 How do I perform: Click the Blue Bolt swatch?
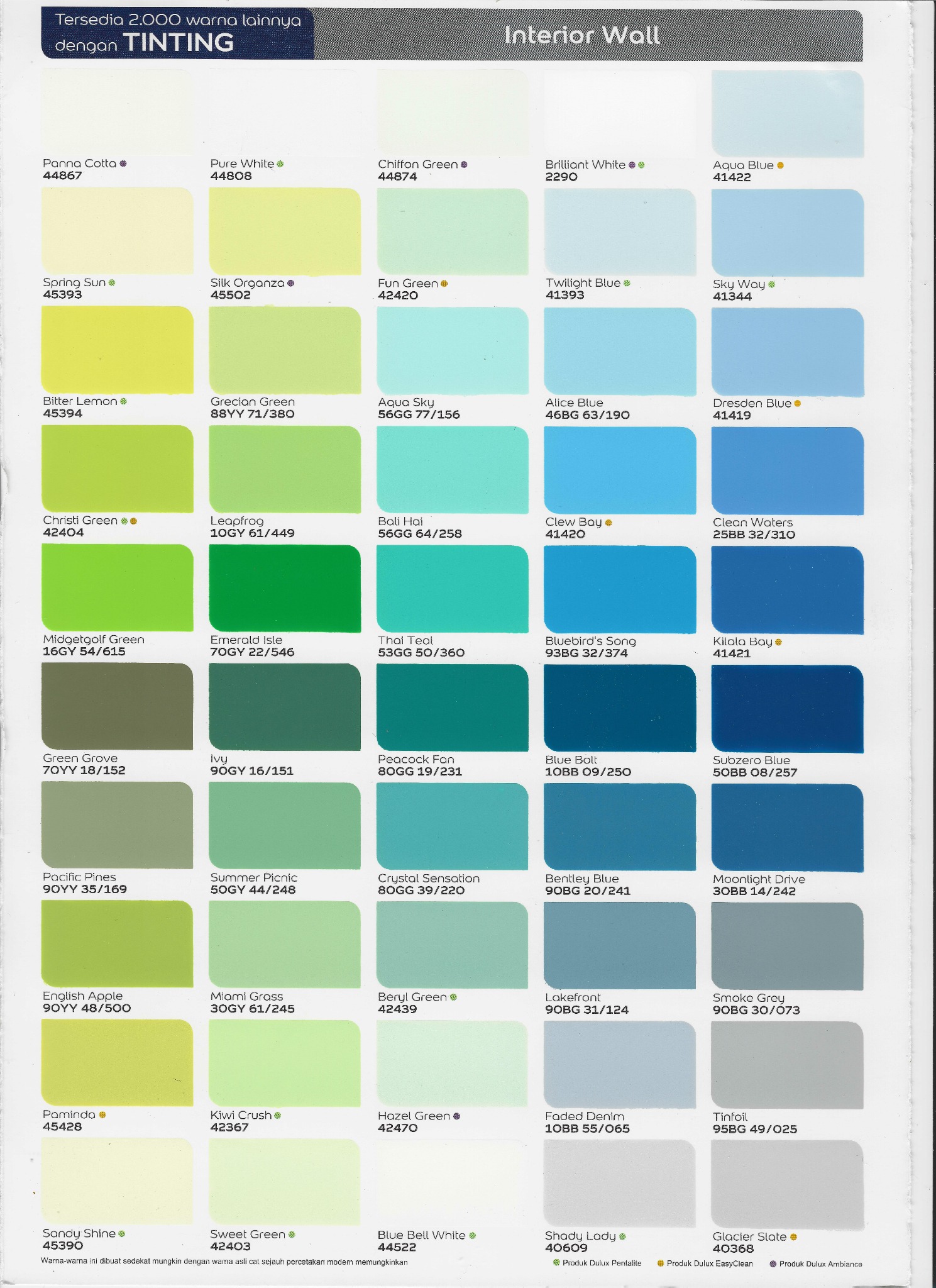click(620, 708)
